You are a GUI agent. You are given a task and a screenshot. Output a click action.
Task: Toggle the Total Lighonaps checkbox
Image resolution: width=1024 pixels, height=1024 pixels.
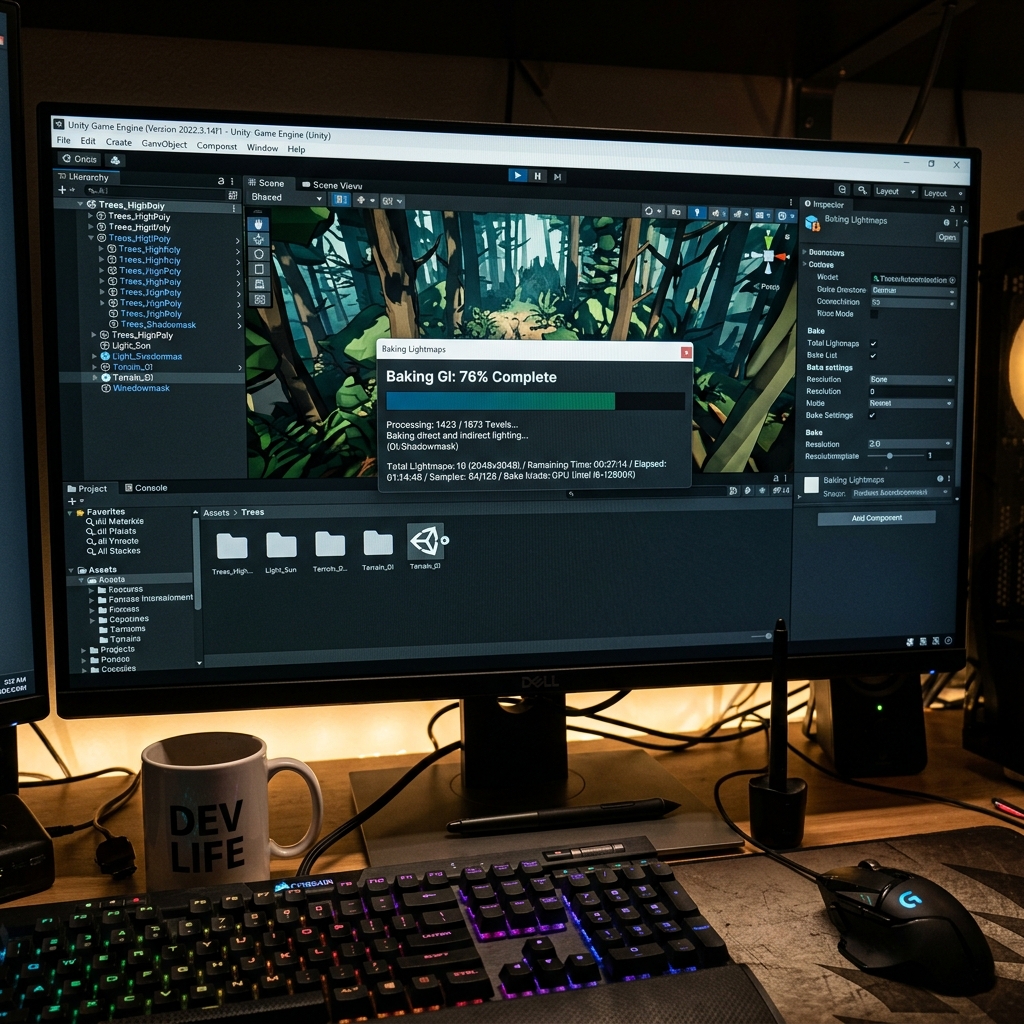pos(873,344)
